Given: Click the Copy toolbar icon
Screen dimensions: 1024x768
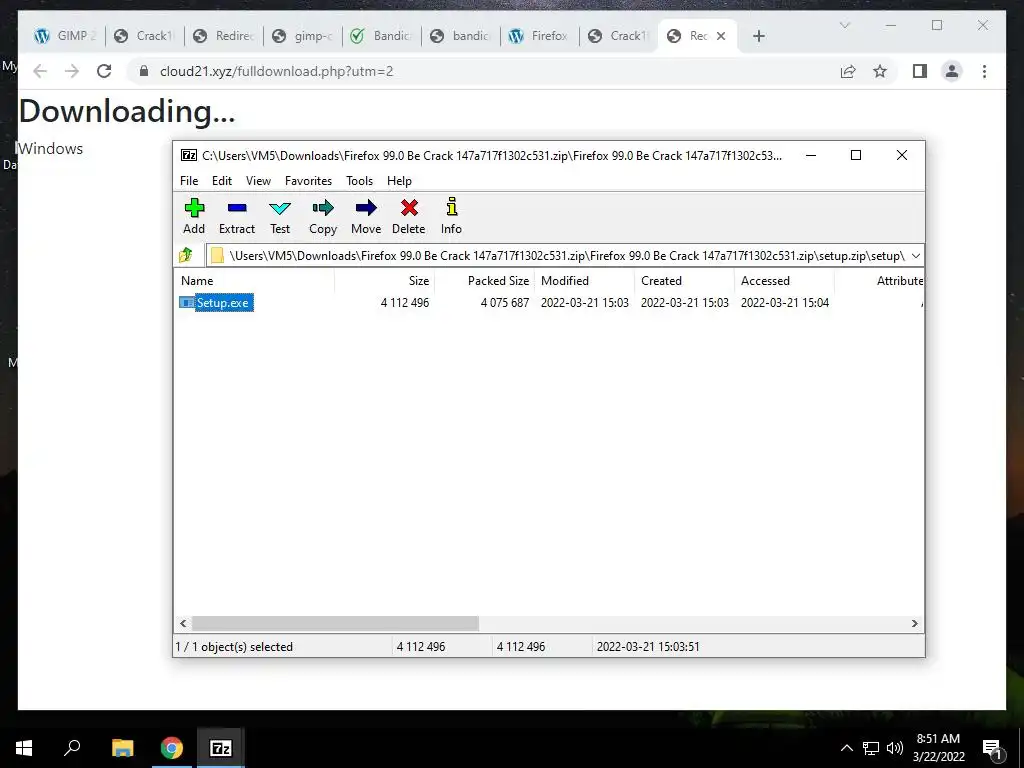Looking at the screenshot, I should pos(323,216).
